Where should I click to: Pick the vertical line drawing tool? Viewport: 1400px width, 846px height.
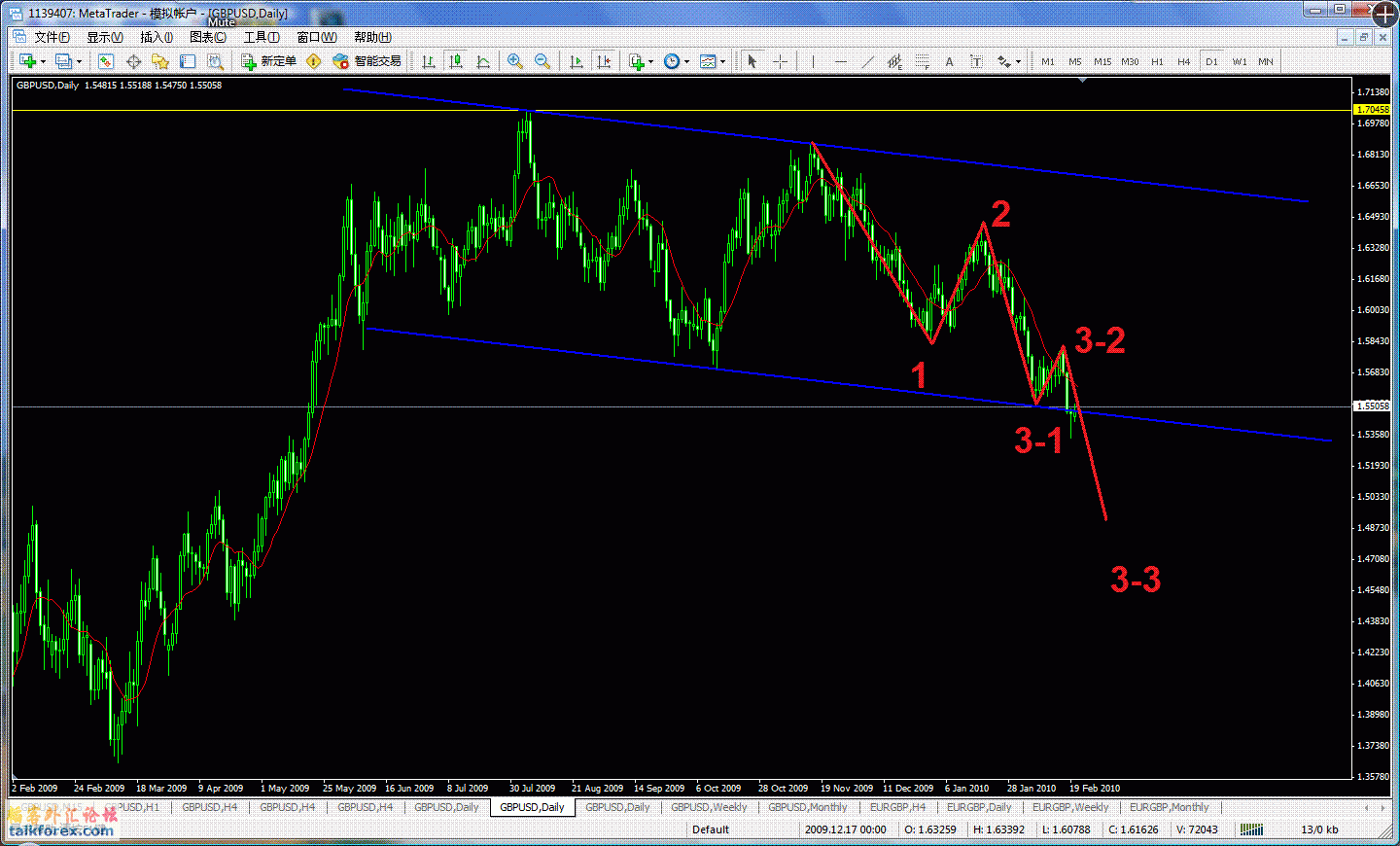click(813, 61)
